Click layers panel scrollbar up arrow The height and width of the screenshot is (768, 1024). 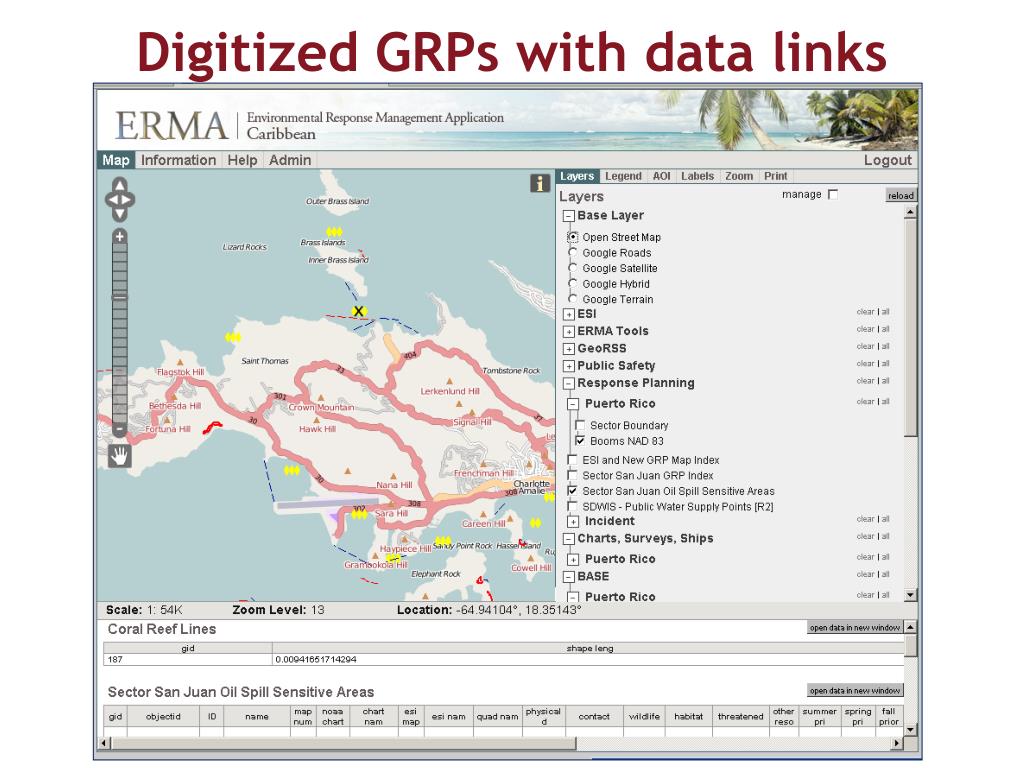(910, 212)
